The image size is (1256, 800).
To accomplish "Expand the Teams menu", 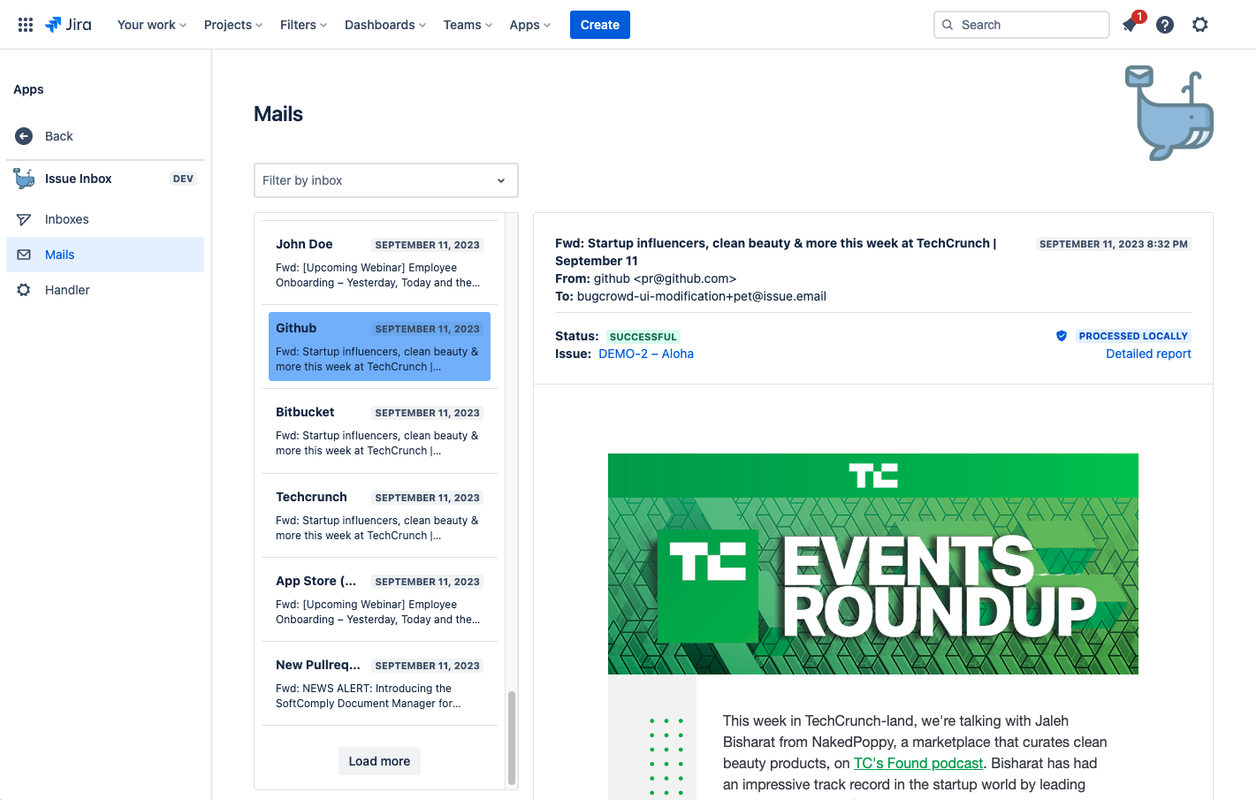I will coord(468,25).
